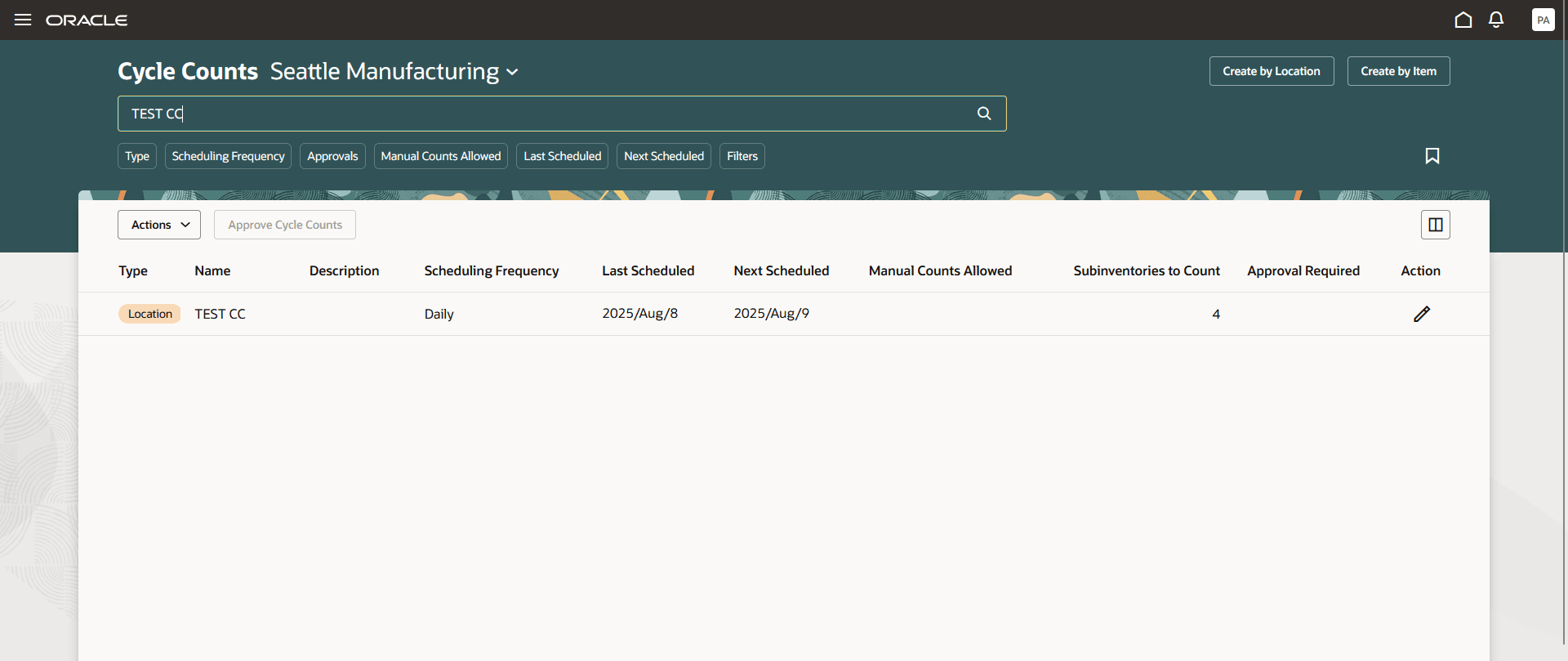
Task: Open the Actions dropdown
Action: (x=159, y=225)
